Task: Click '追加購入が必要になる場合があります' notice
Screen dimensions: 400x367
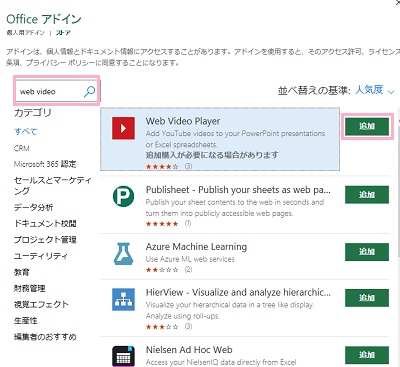Action: 212,155
